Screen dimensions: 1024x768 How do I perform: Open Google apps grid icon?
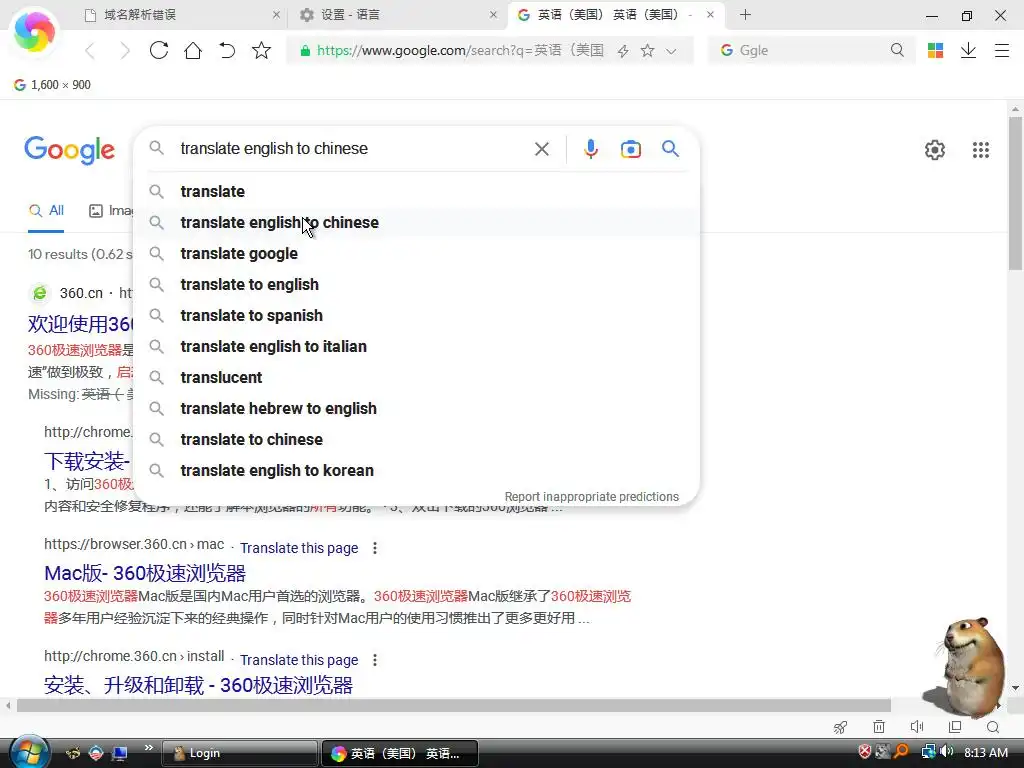tap(981, 150)
